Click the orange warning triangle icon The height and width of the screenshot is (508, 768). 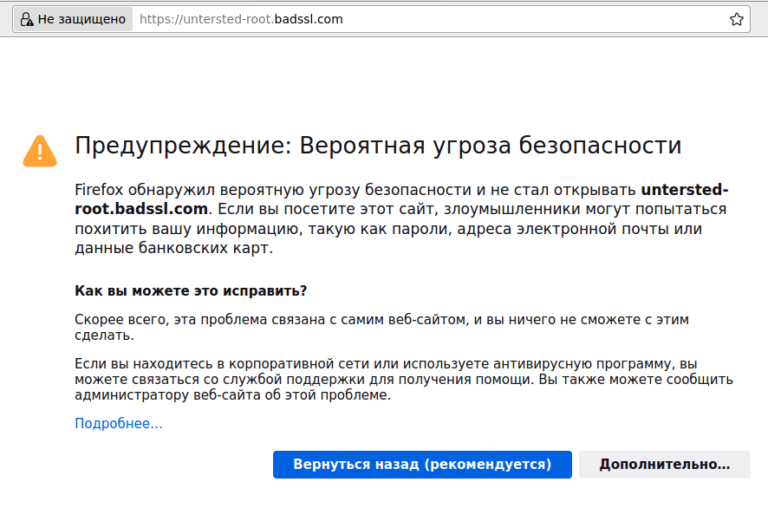tap(40, 150)
